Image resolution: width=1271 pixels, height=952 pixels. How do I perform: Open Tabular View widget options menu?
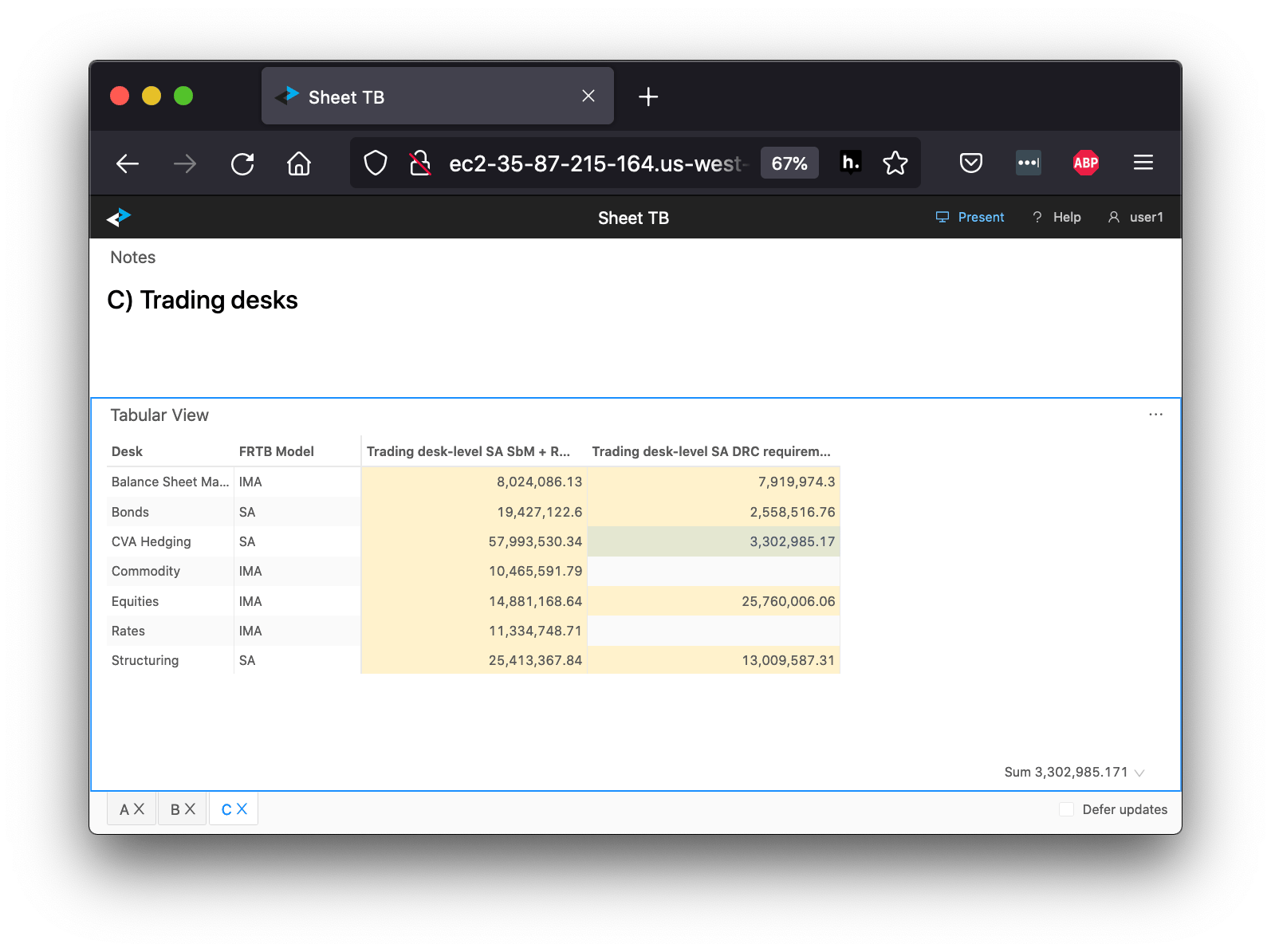click(1155, 415)
